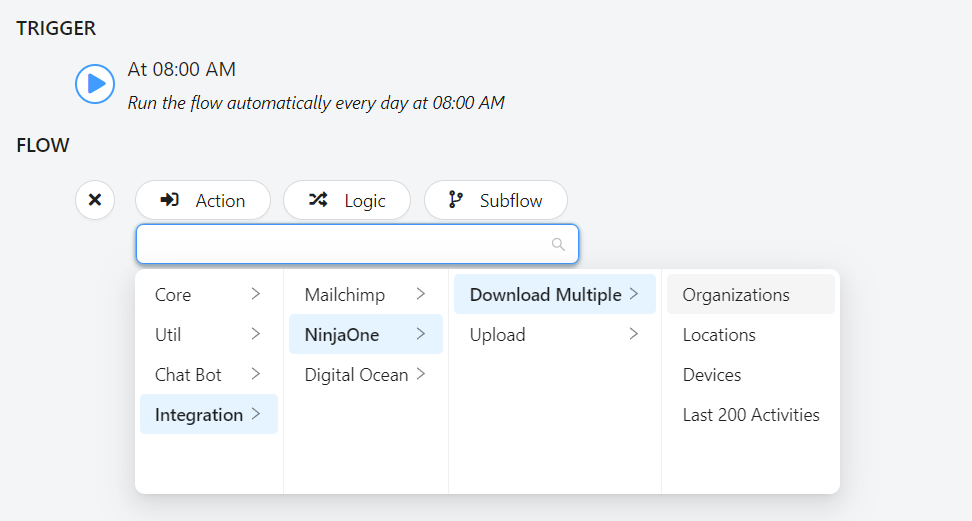Choose Devices from the list
This screenshot has height=521, width=972.
click(x=751, y=375)
